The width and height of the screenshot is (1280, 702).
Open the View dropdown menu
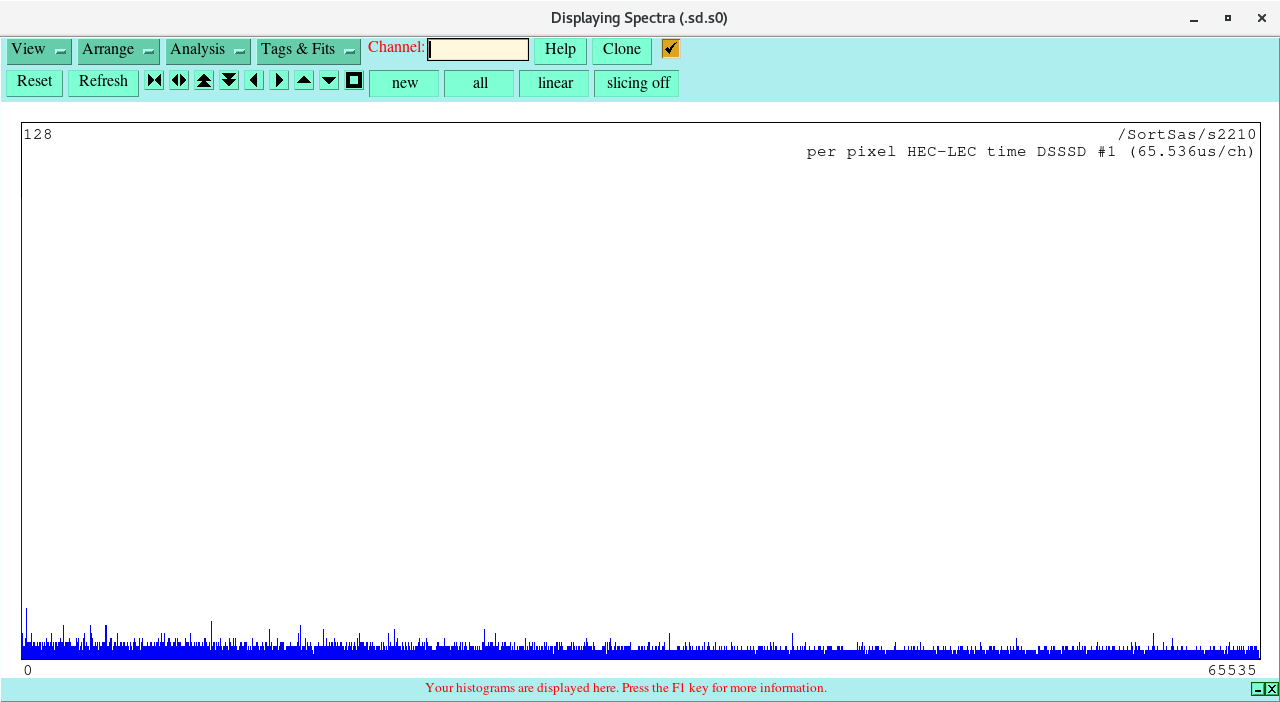coord(39,50)
